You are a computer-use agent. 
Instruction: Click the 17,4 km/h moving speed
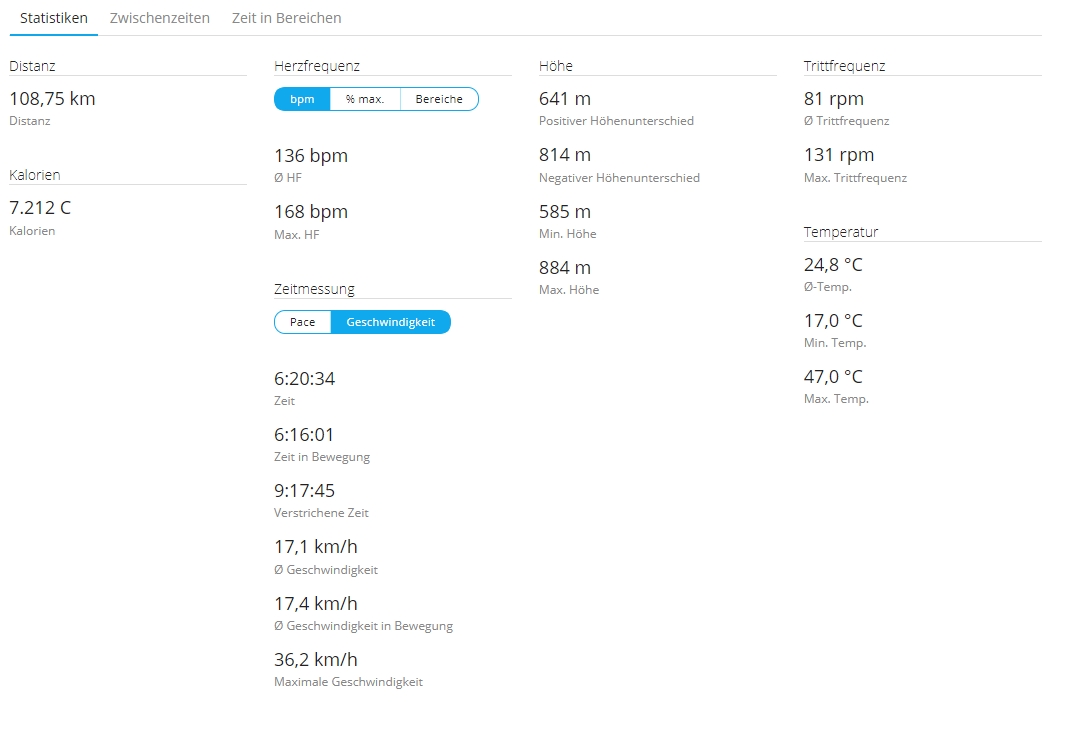(315, 604)
